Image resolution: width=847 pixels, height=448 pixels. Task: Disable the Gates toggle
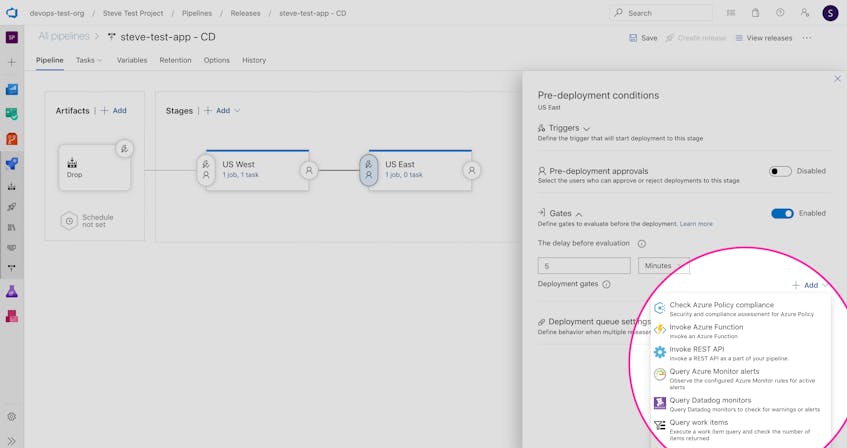point(782,213)
